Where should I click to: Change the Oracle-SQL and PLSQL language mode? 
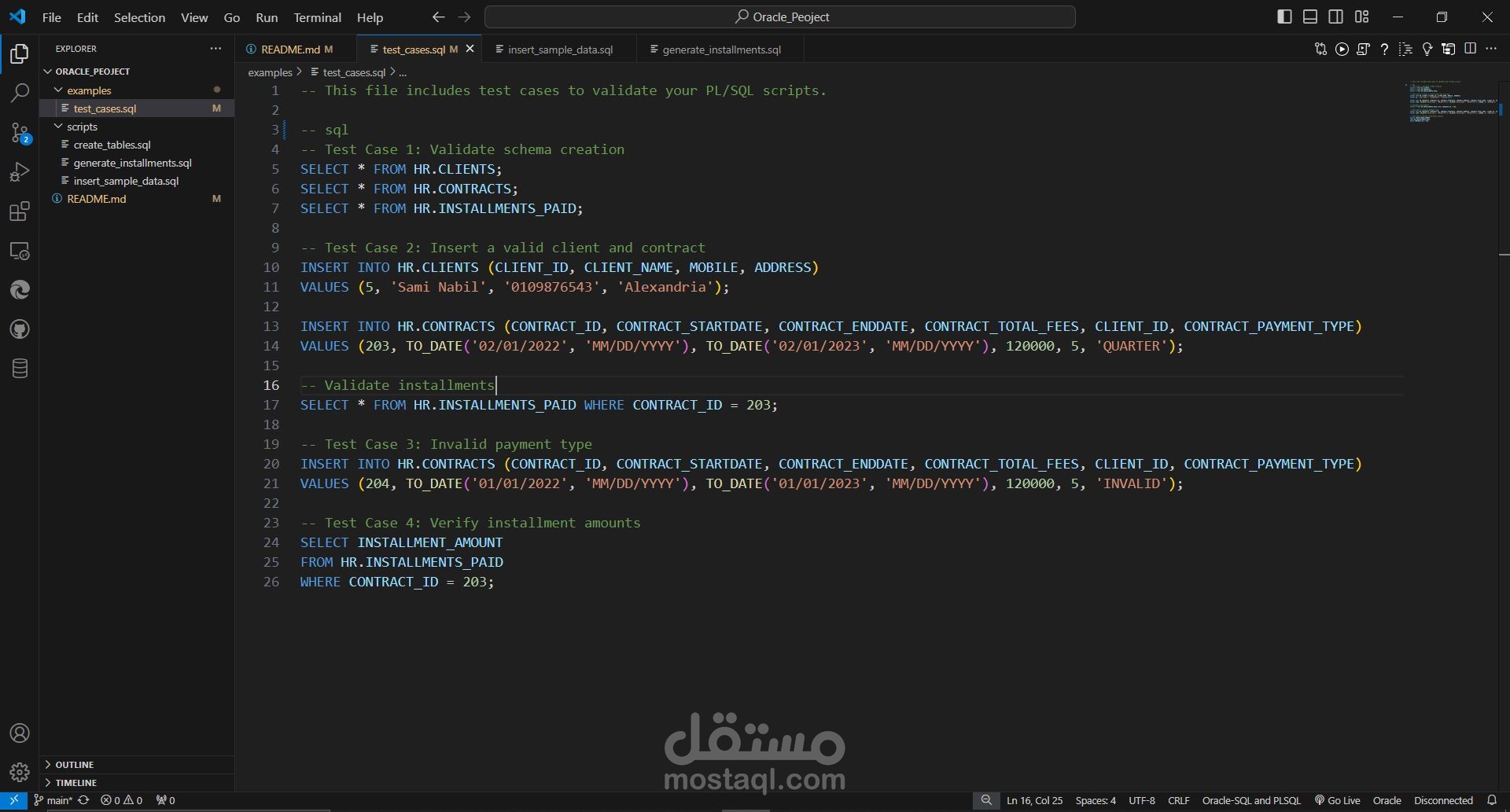(1251, 800)
